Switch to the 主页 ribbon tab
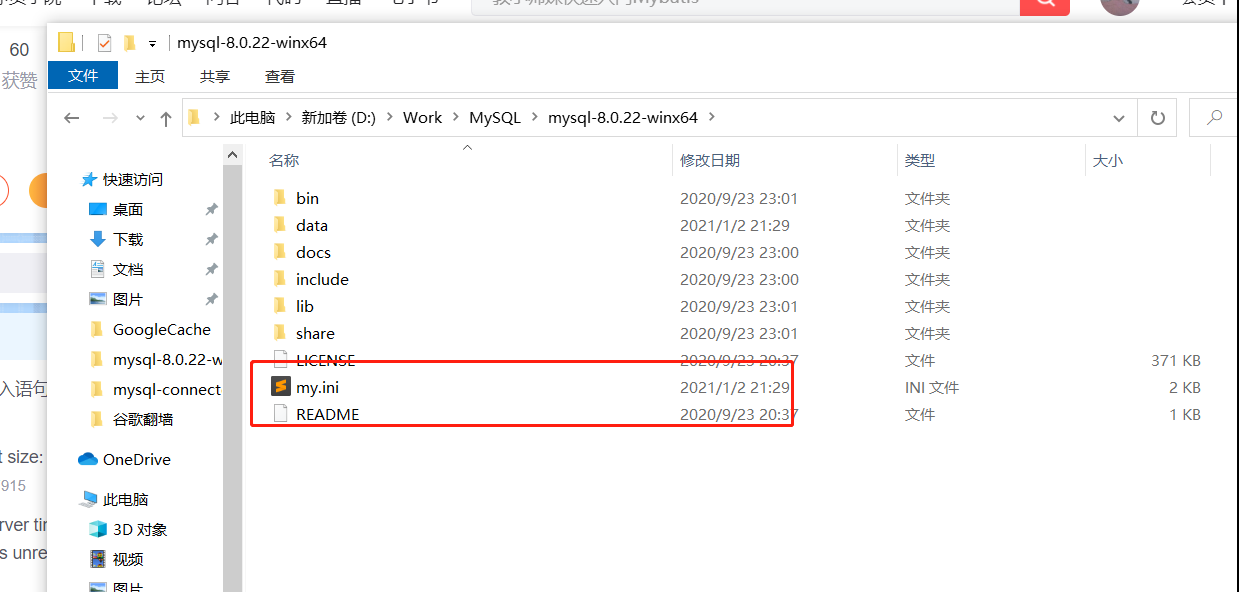This screenshot has height=592, width=1239. tap(150, 76)
